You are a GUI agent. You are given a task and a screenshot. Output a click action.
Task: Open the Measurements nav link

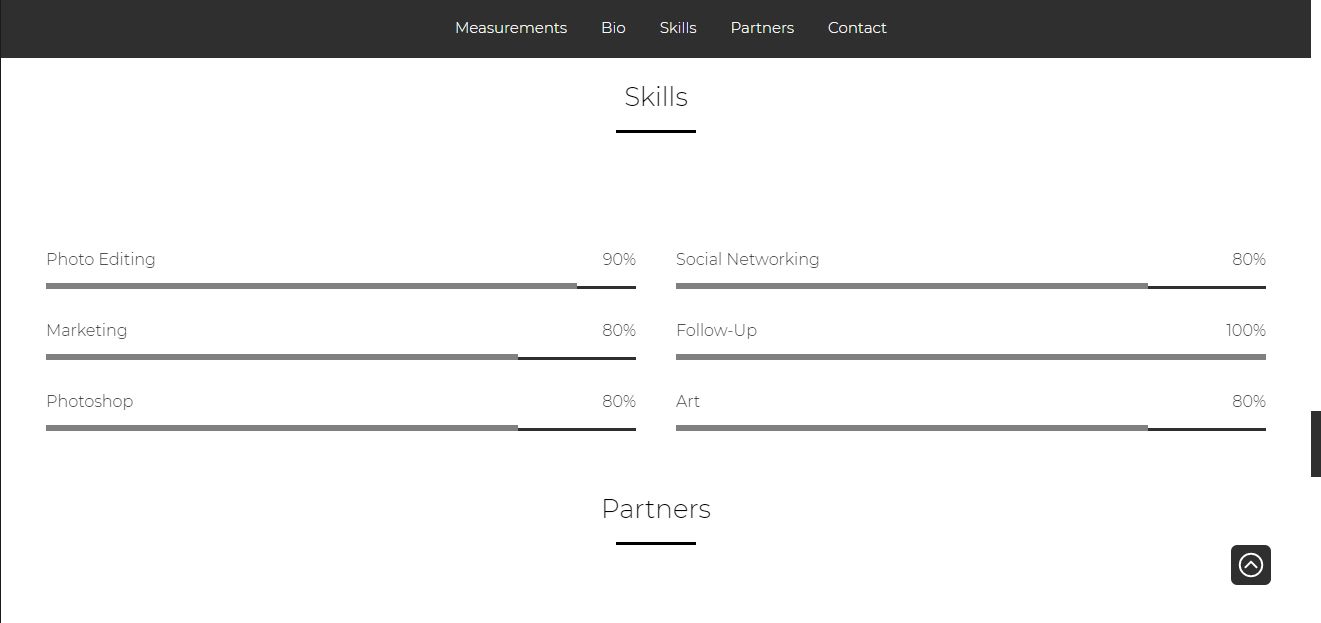pyautogui.click(x=511, y=28)
